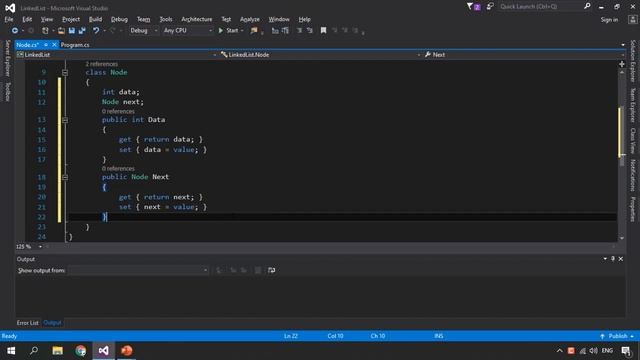Switch to PowerPoint from the taskbar
Image resolution: width=640 pixels, height=360 pixels.
127,351
